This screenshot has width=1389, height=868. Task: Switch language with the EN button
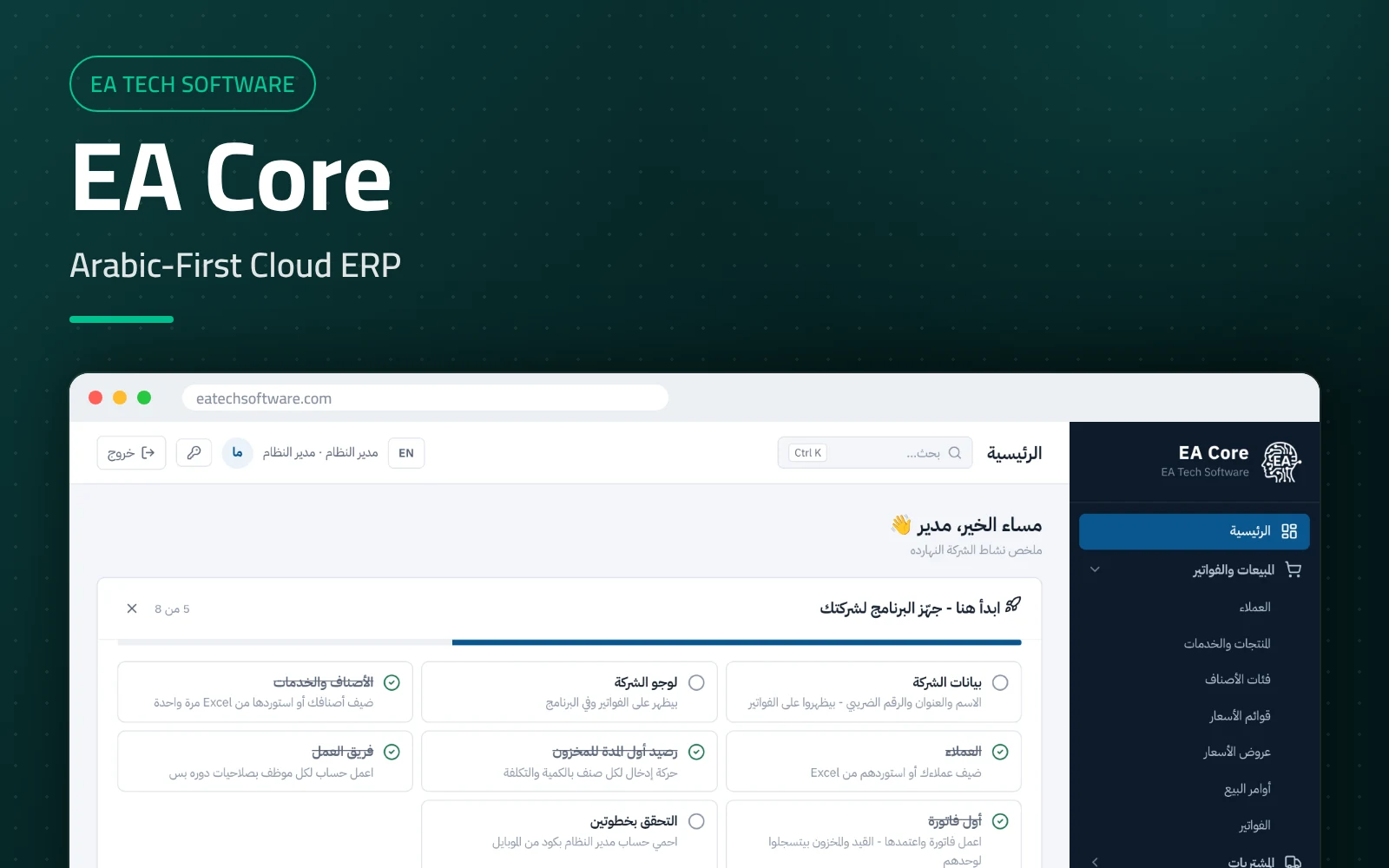tap(406, 453)
